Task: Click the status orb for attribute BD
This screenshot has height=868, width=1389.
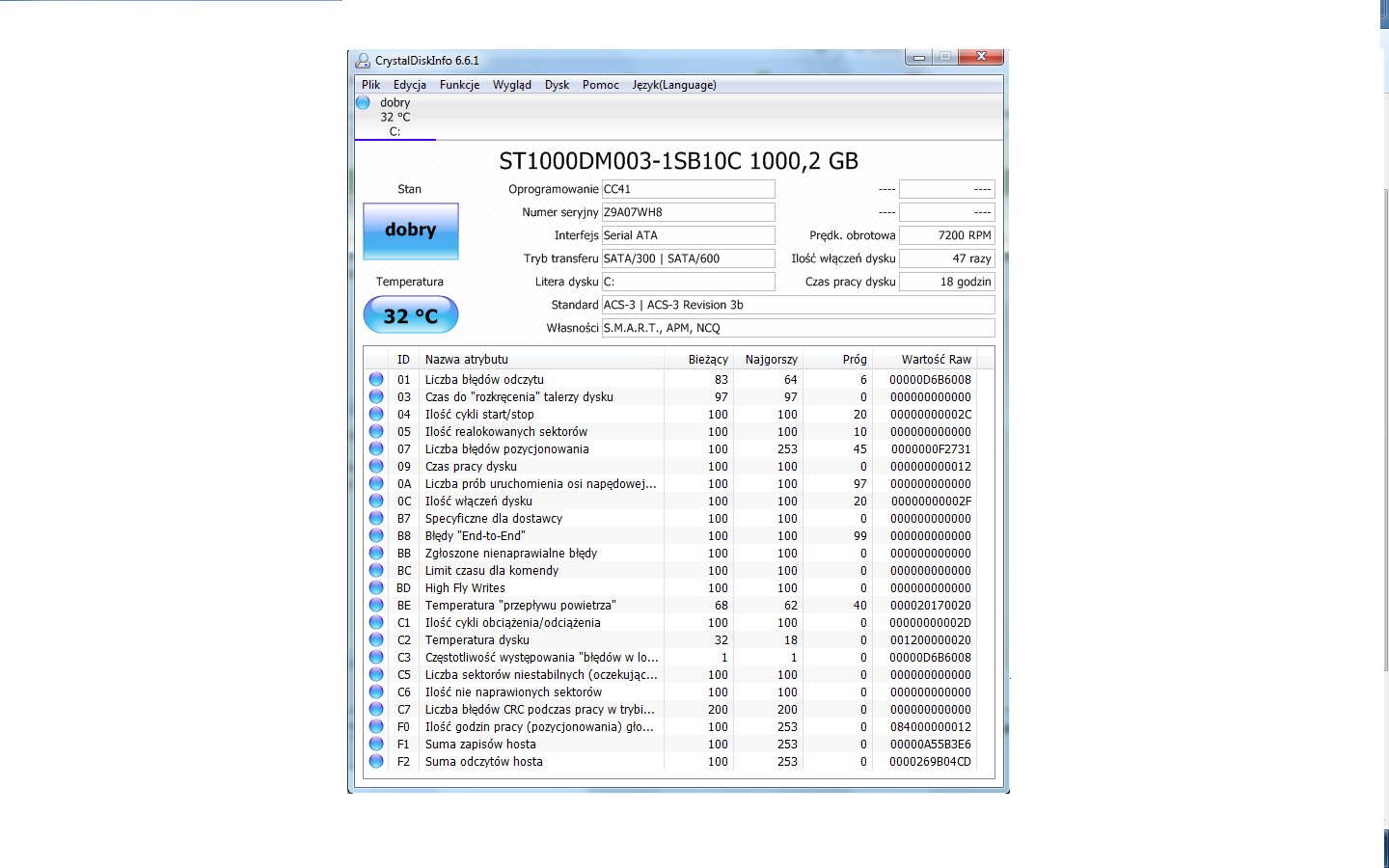Action: click(x=376, y=587)
